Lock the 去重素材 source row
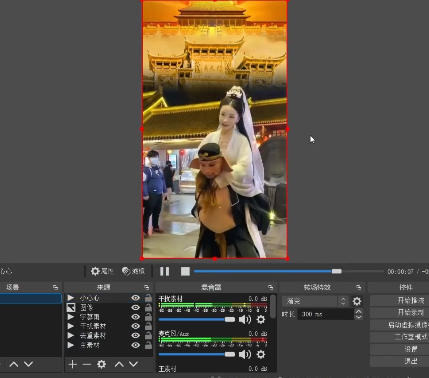 click(148, 335)
